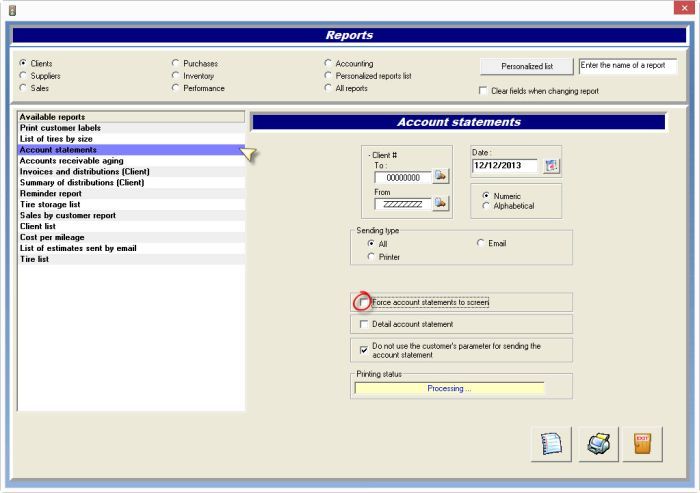Click the report name search field

tap(628, 66)
